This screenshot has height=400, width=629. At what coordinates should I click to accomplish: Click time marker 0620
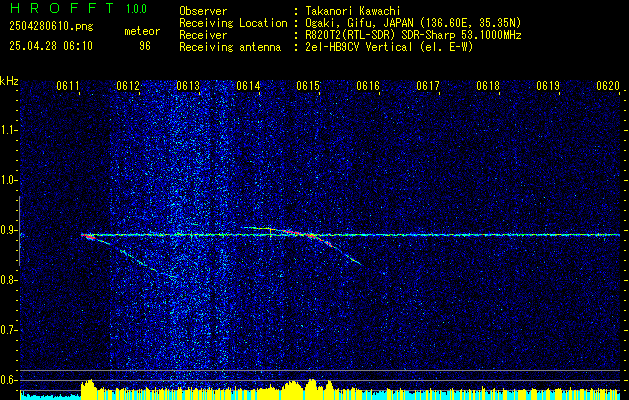608,85
